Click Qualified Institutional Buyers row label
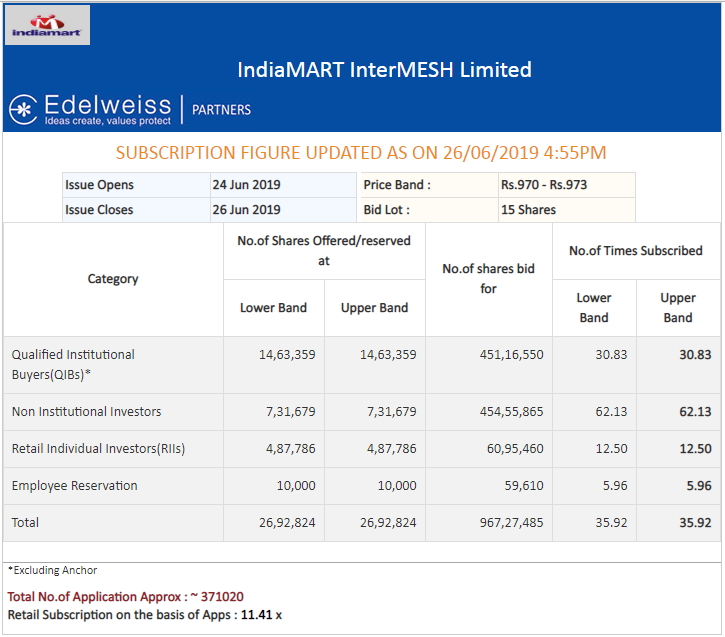Viewport: 725px width, 637px height. [x=73, y=364]
